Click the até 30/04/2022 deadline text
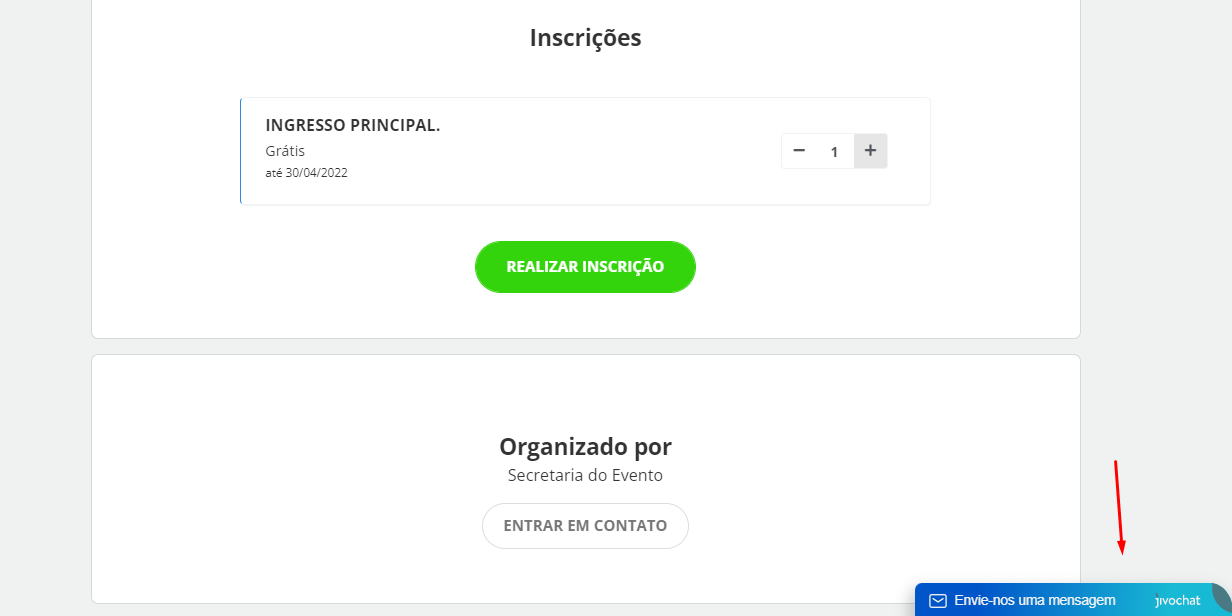 [x=306, y=173]
